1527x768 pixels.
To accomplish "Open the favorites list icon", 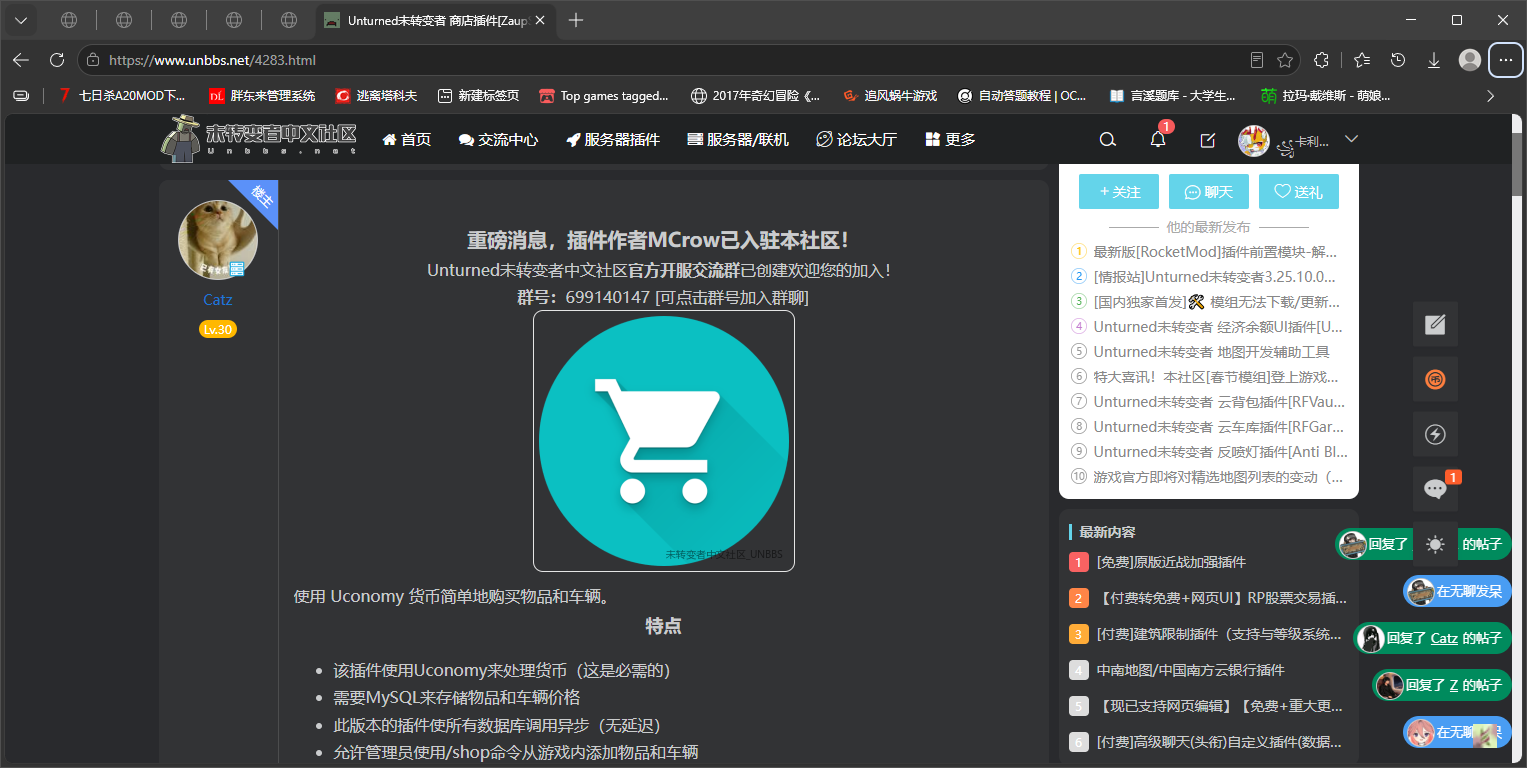I will [1362, 60].
